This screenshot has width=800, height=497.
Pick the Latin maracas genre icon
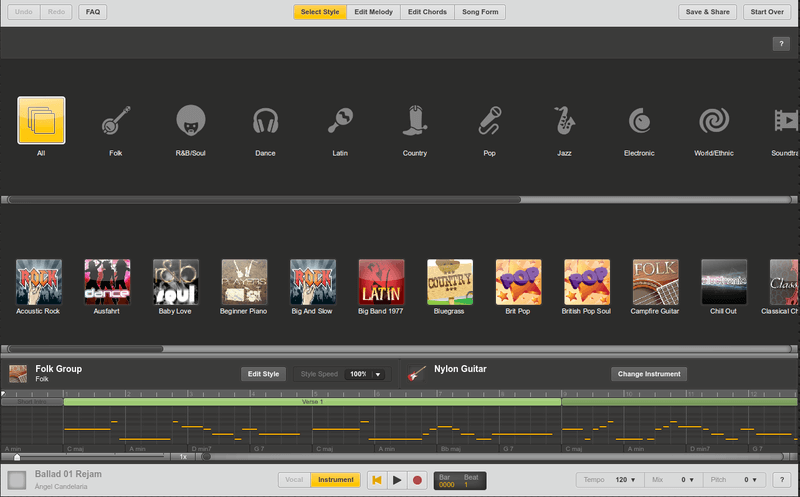pyautogui.click(x=339, y=122)
